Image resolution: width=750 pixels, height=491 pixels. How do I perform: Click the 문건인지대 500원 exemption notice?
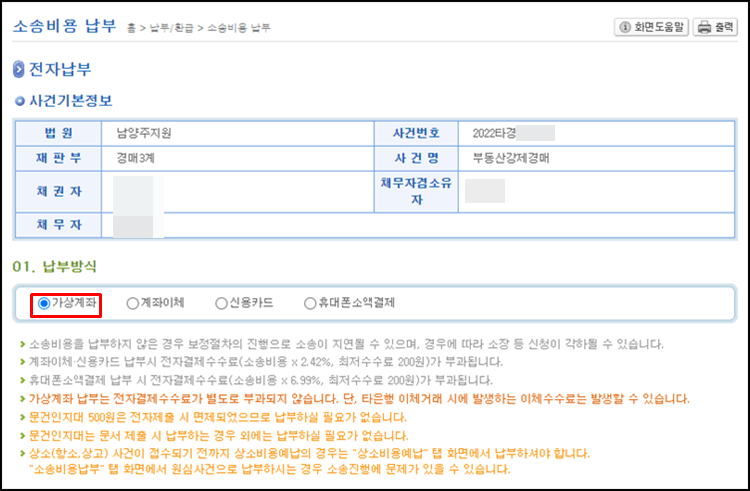[x=218, y=417]
